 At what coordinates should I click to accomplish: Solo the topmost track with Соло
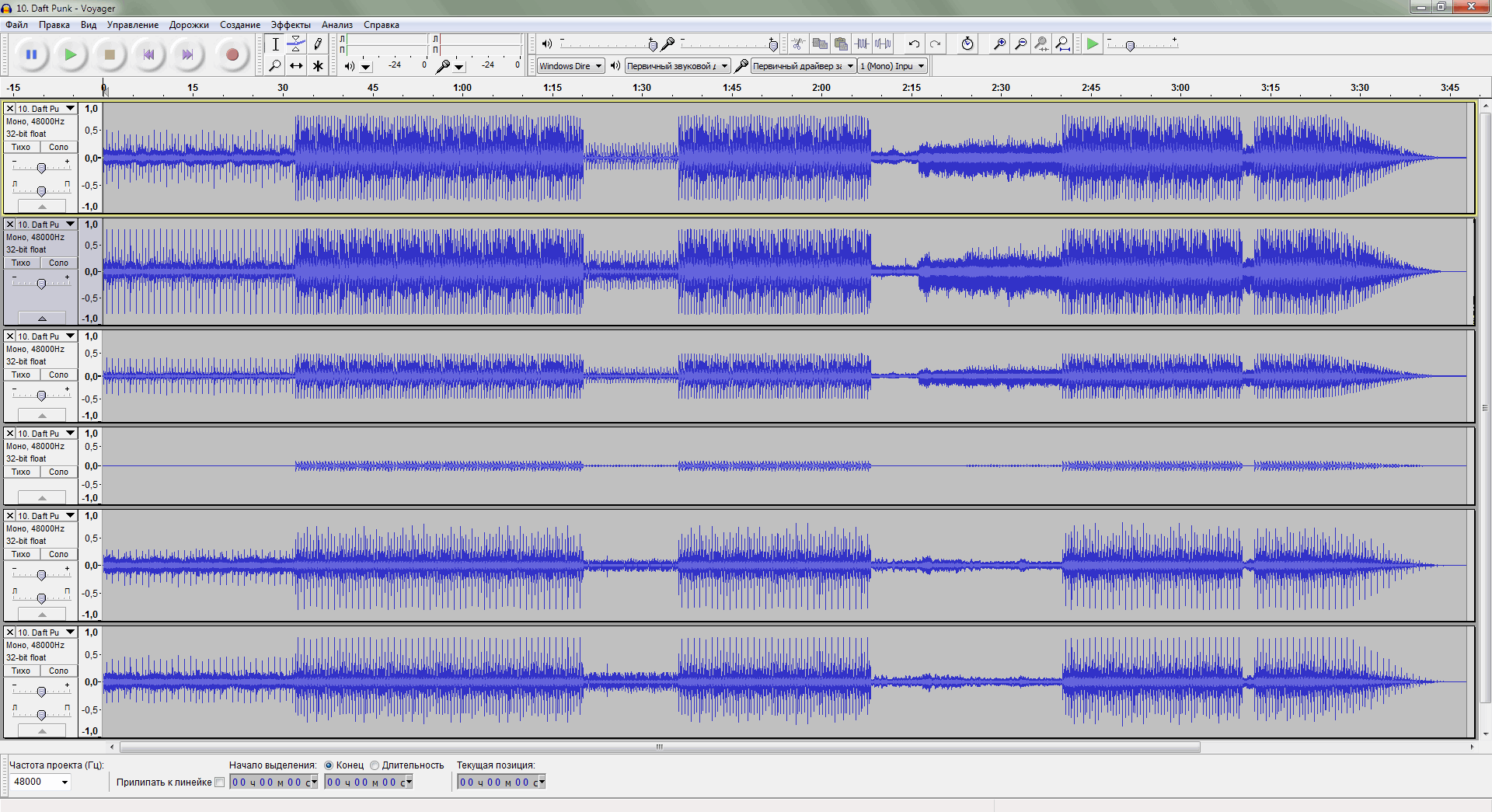tap(59, 147)
